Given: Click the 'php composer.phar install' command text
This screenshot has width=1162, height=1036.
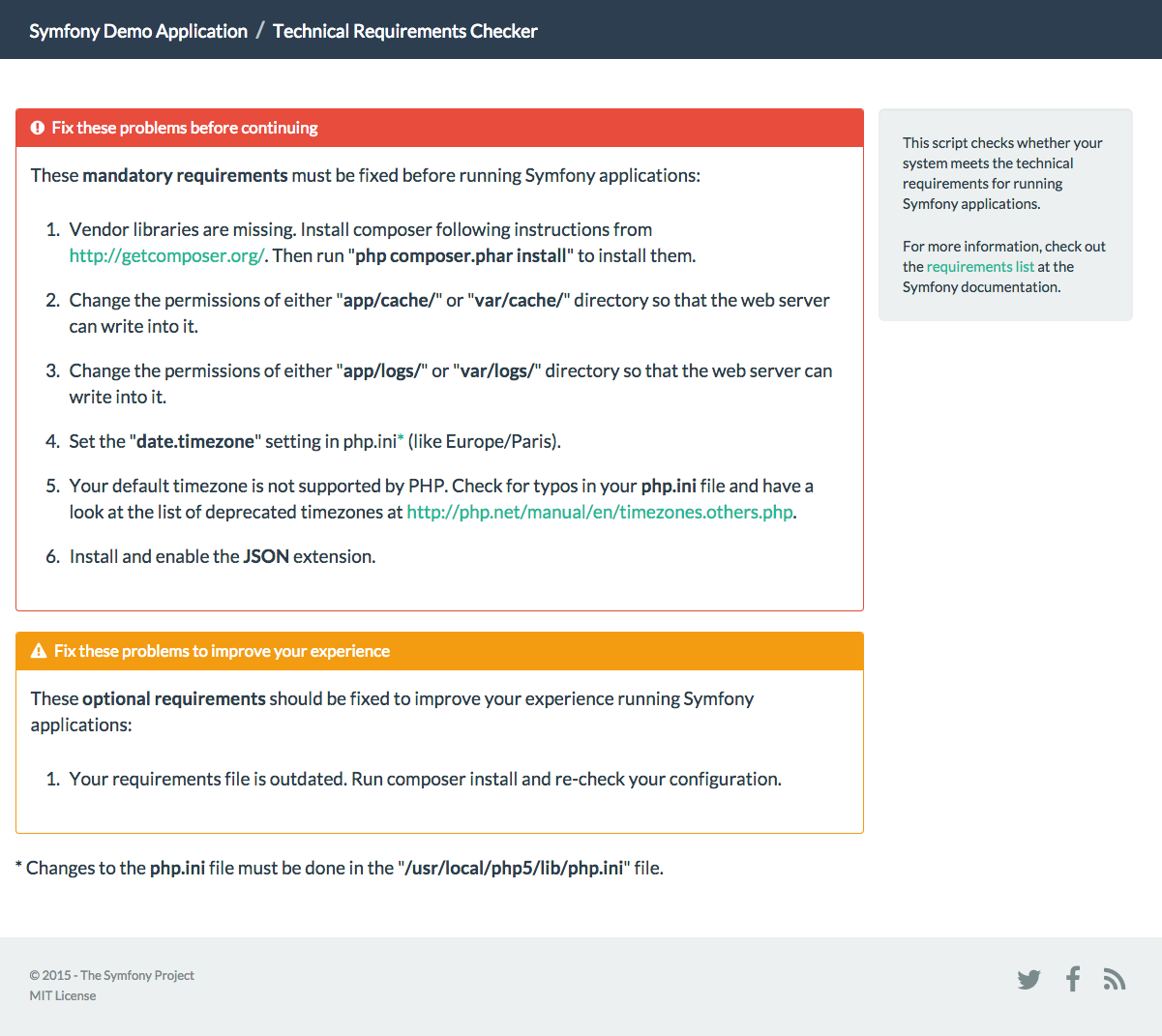Looking at the screenshot, I should point(461,255).
